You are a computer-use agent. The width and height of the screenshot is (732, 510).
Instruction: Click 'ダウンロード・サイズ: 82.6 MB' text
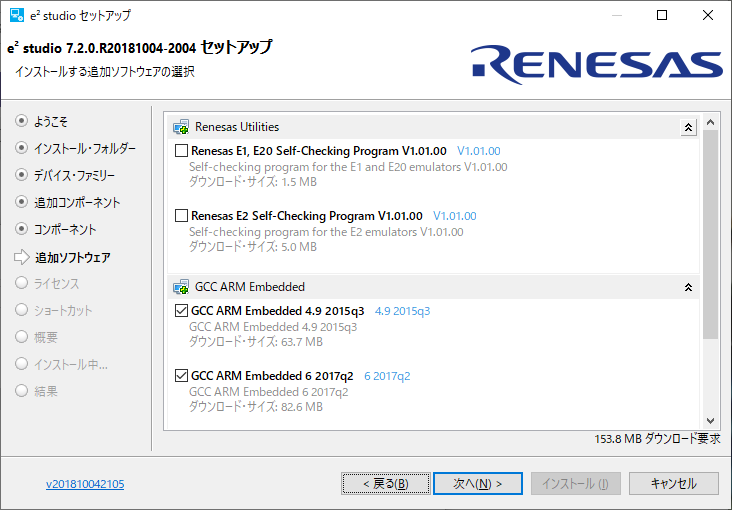255,407
